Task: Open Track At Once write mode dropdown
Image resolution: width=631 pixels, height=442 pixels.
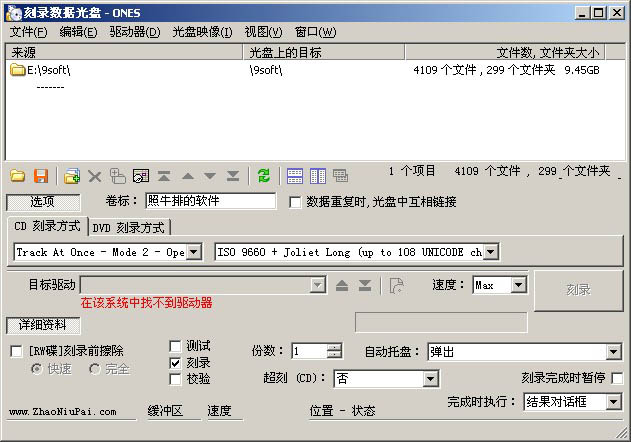Action: tap(194, 252)
